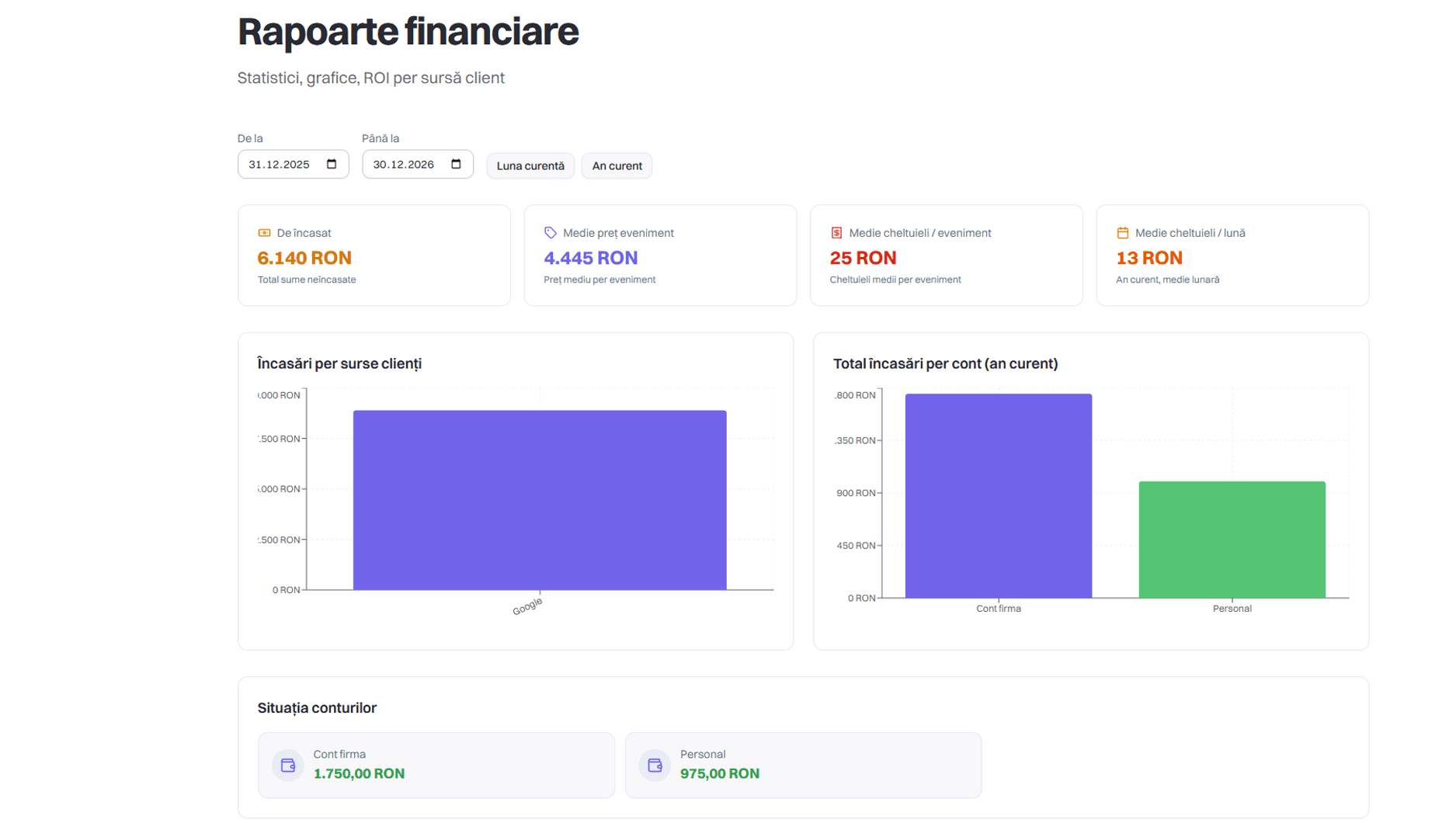Viewport: 1456px width, 823px height.
Task: Select the Luna curentă filter
Action: (530, 165)
